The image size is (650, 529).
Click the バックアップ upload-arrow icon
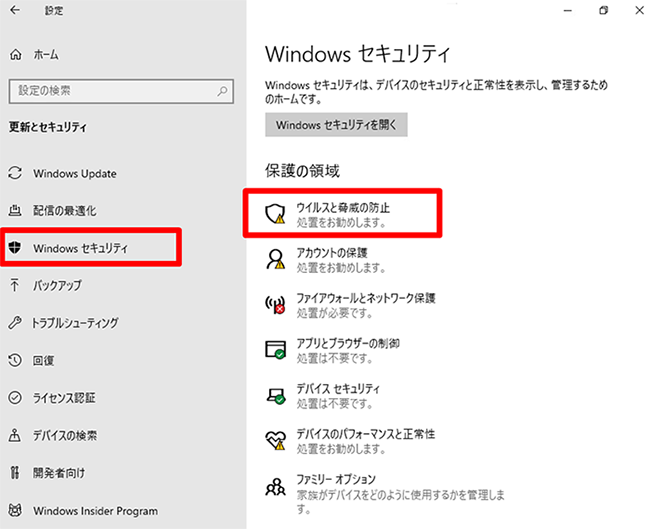pyautogui.click(x=15, y=285)
